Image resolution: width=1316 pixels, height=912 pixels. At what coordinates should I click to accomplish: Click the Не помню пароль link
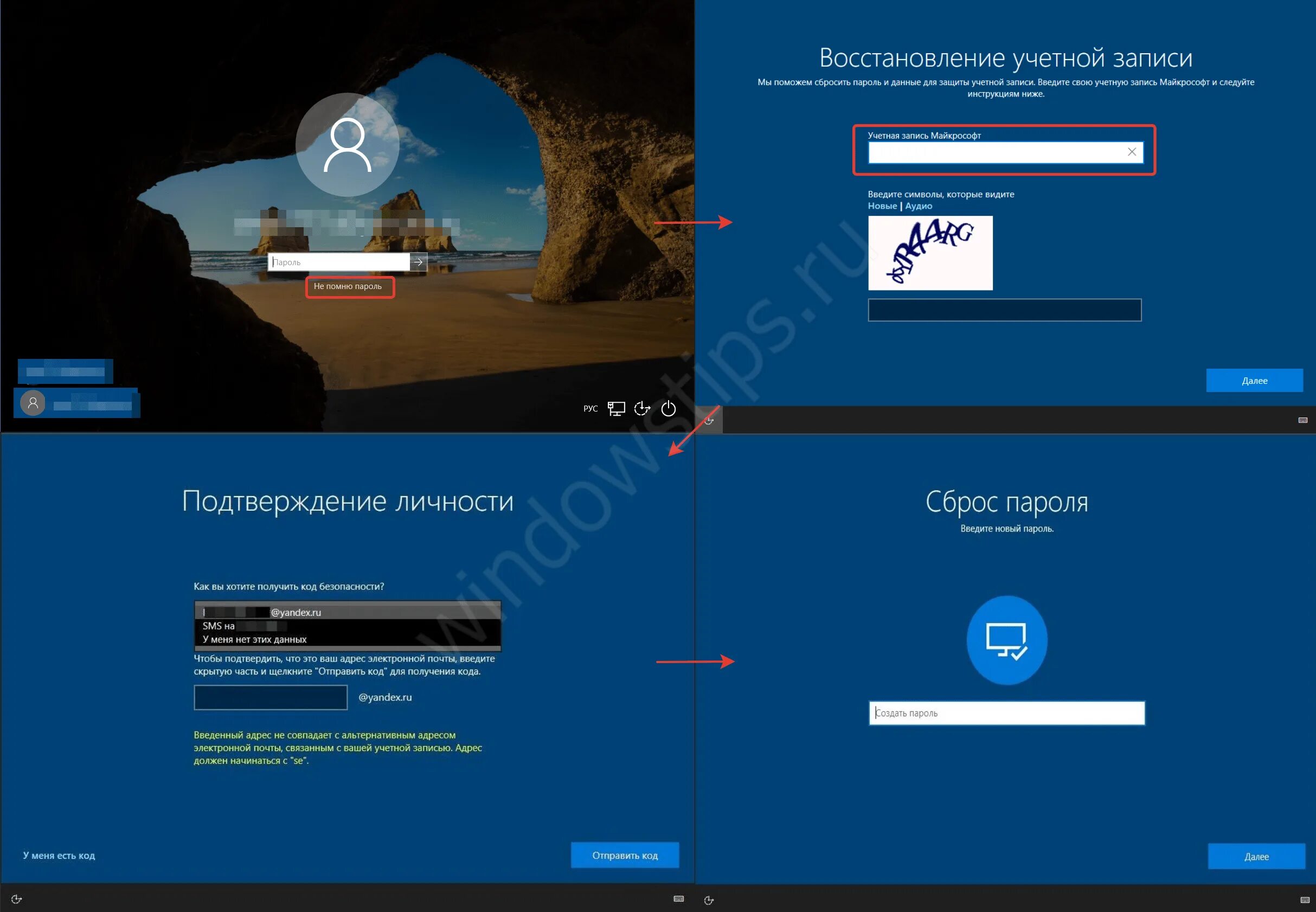(348, 286)
